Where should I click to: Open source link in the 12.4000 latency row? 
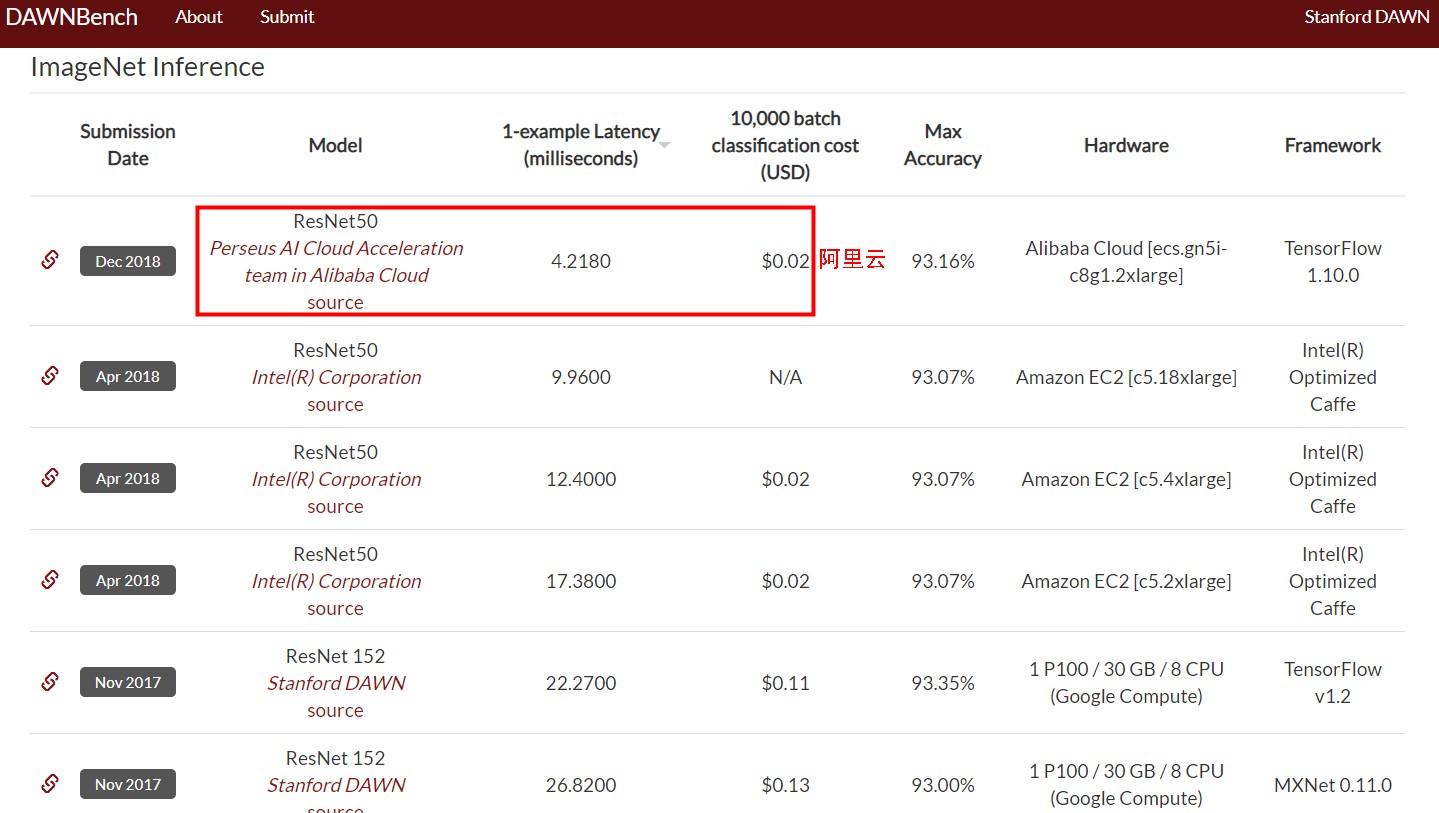coord(335,506)
